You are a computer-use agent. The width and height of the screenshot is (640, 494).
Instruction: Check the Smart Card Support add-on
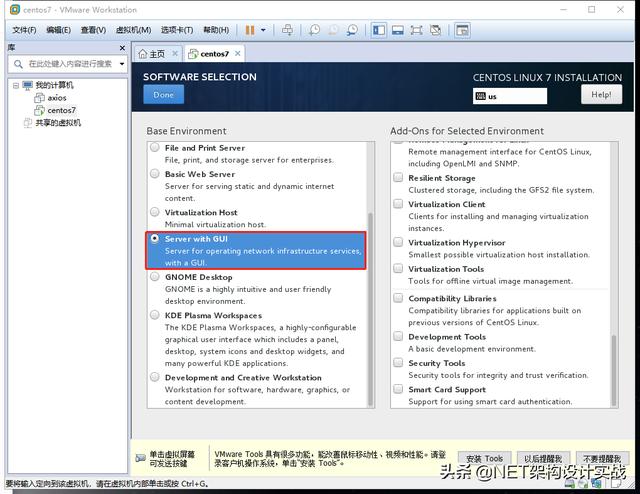[x=398, y=389]
